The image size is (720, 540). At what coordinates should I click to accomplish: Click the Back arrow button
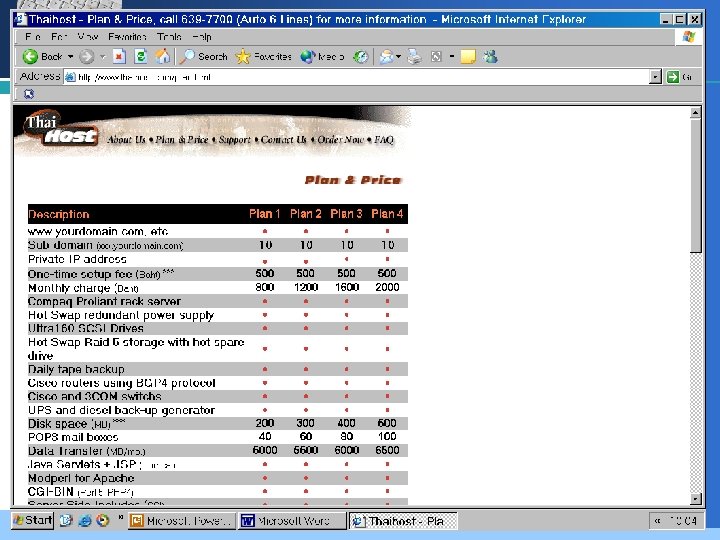[x=42, y=57]
